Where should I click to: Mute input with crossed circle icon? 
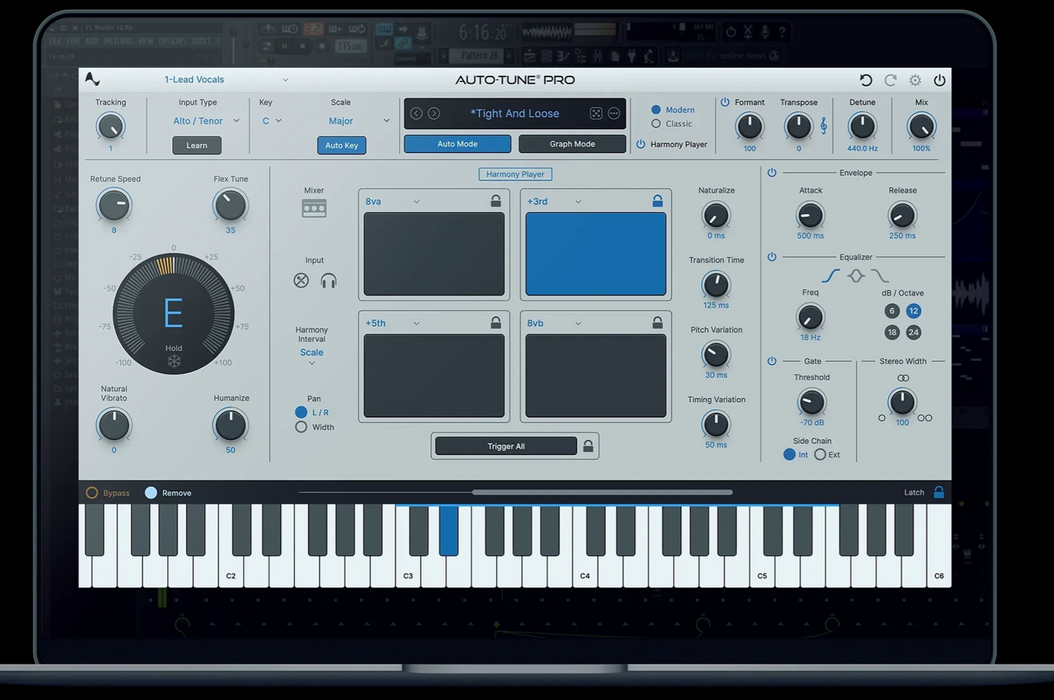[301, 280]
